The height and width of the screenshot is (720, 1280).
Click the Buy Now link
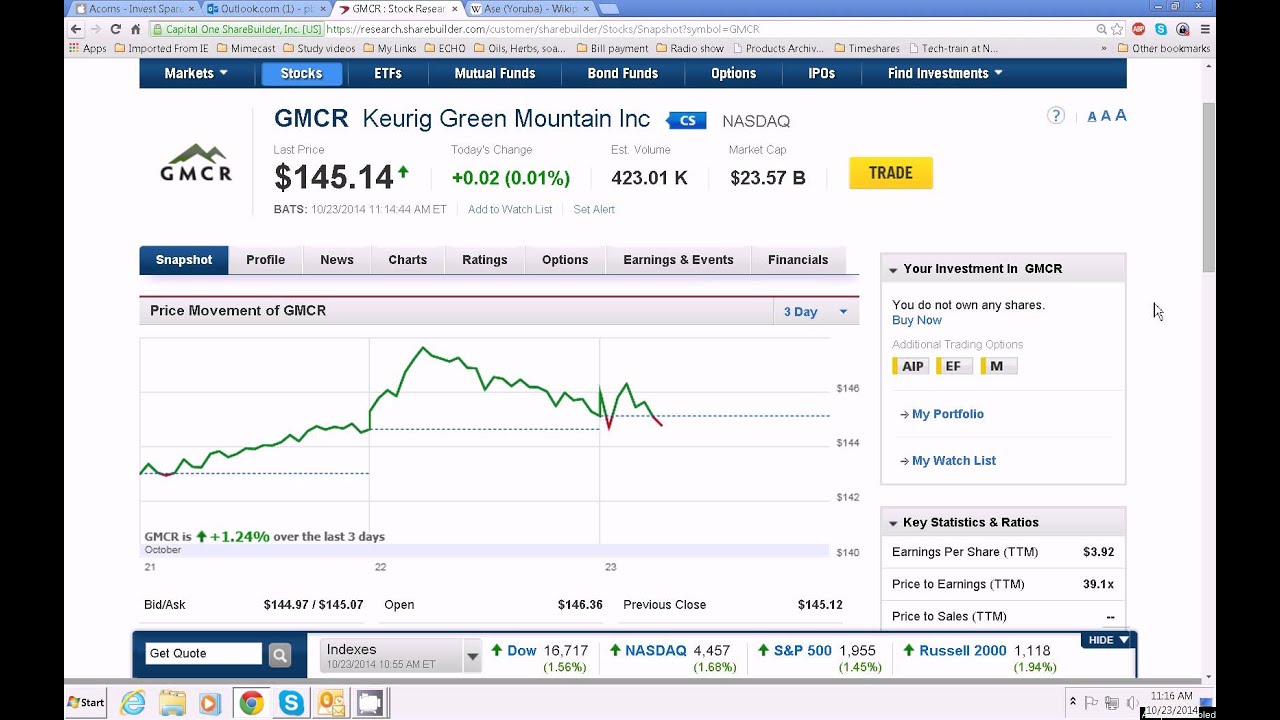coord(917,321)
